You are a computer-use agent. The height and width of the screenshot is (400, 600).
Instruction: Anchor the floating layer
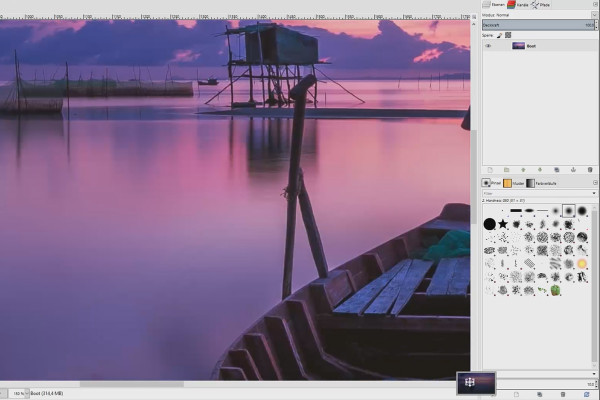click(x=573, y=170)
